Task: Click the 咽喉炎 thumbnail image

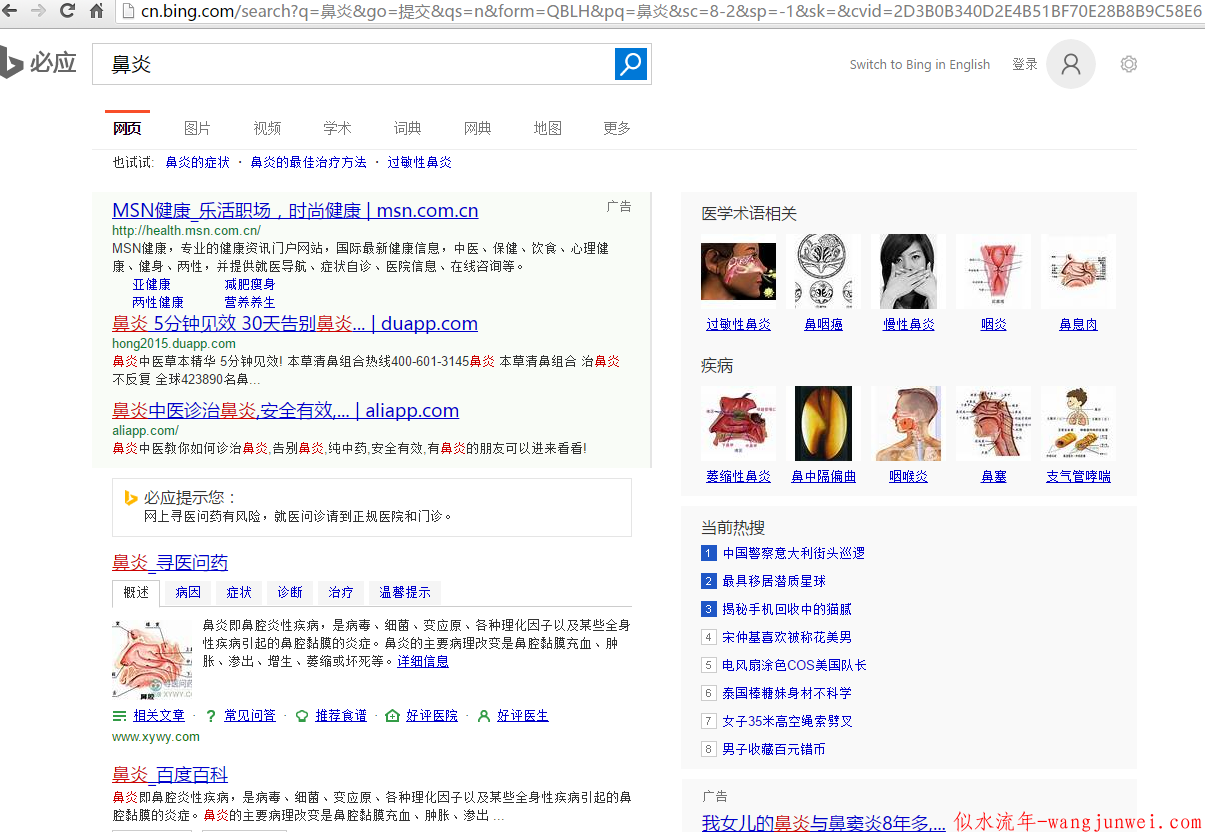Action: coord(908,424)
